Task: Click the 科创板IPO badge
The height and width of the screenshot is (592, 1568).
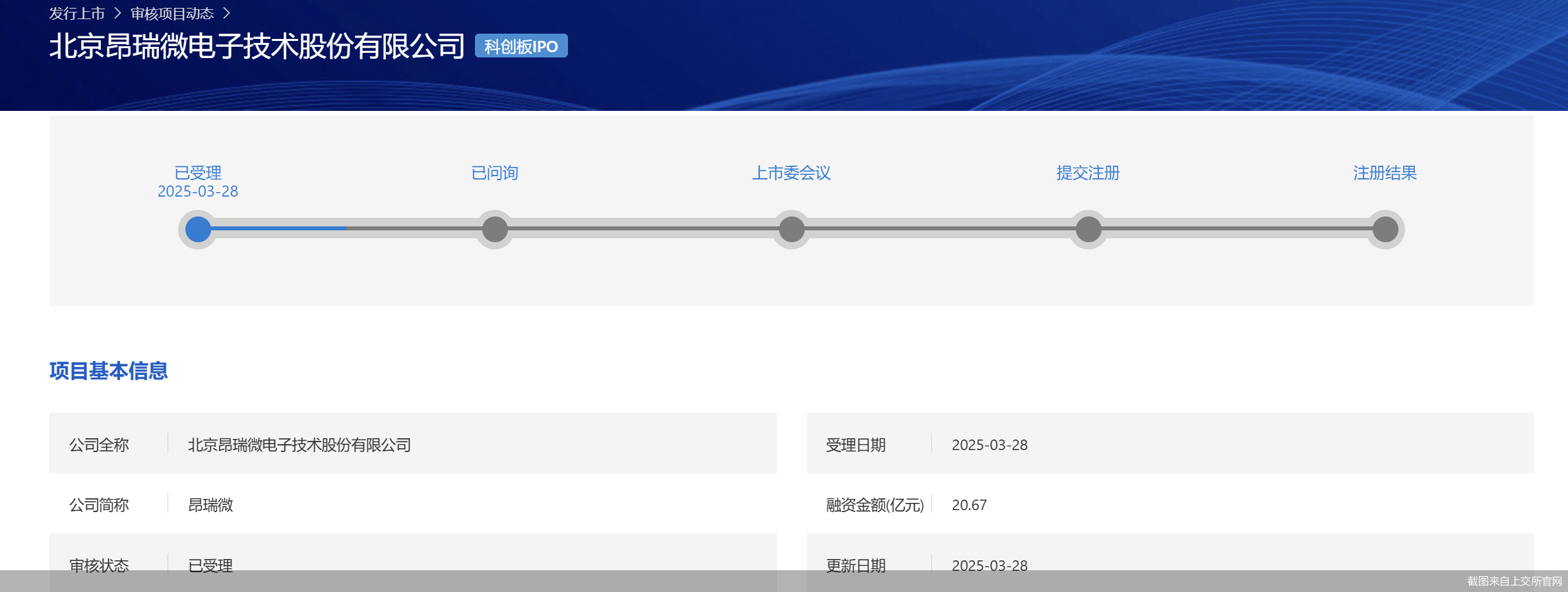Action: tap(521, 46)
